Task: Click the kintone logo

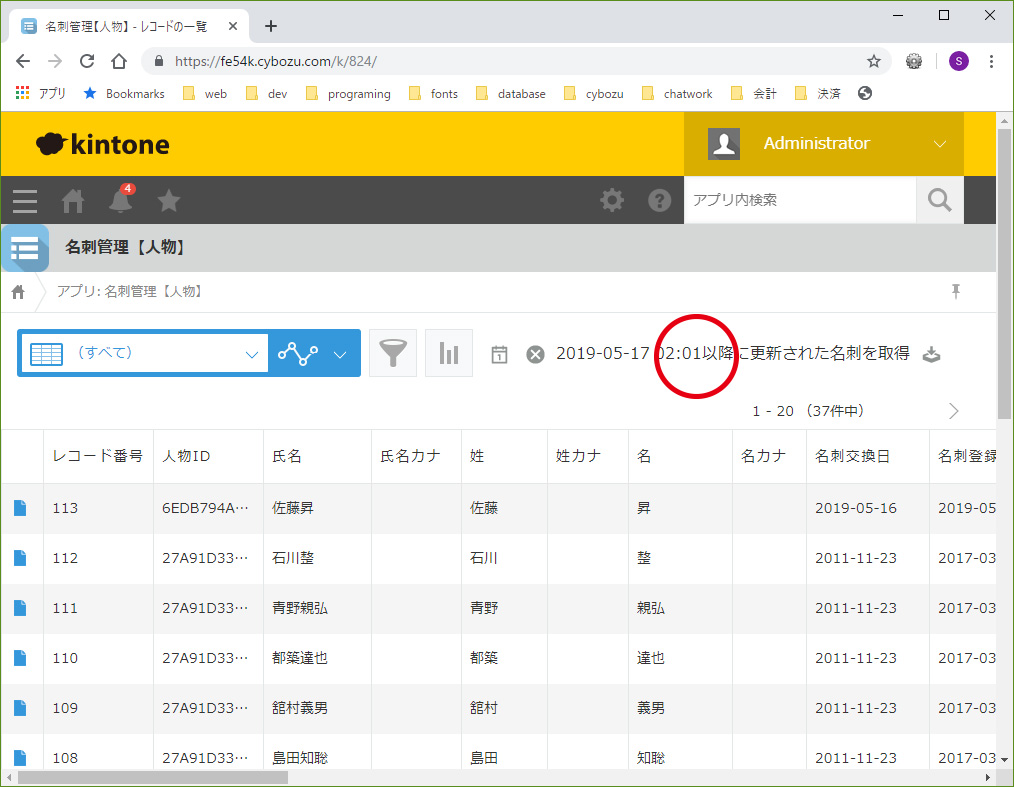Action: coord(103,144)
